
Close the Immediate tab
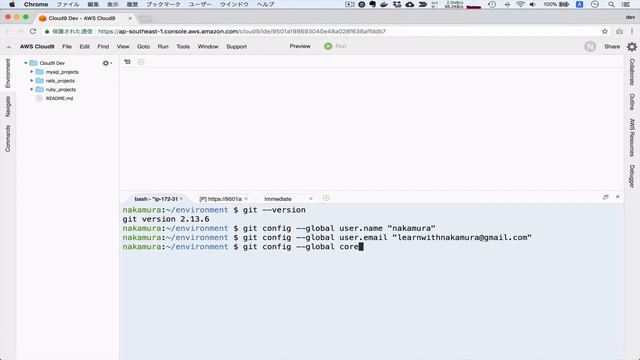pos(311,198)
